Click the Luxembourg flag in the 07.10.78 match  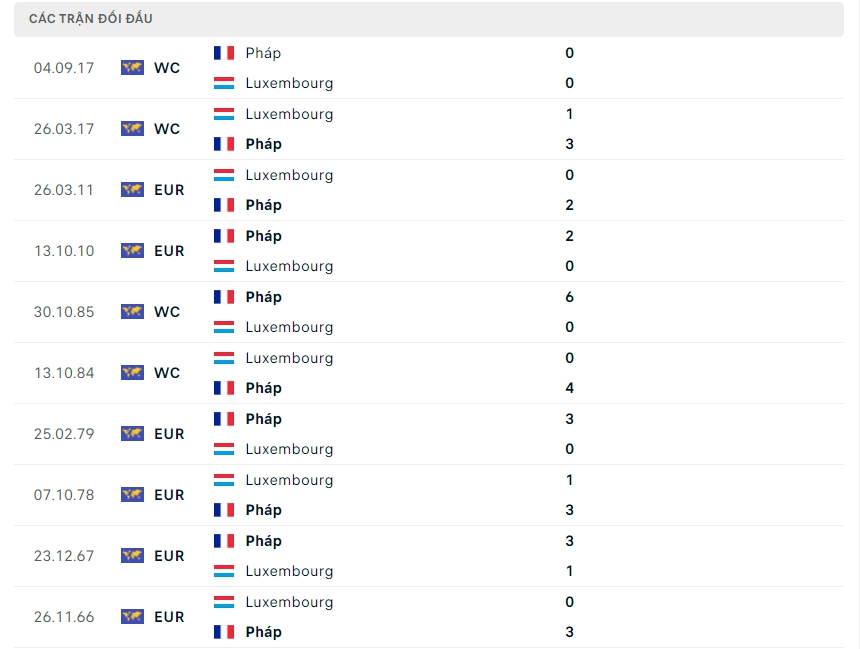224,480
